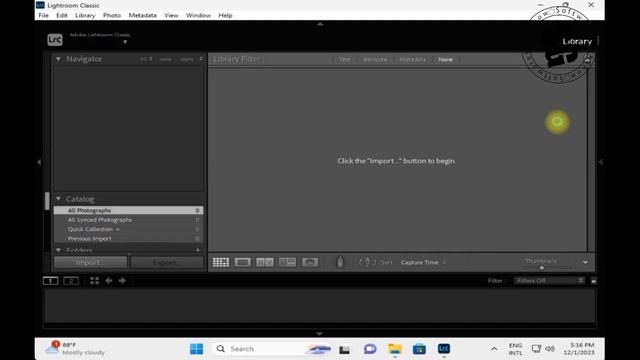Collapse the Folders panel
This screenshot has height=360, width=640.
point(58,250)
